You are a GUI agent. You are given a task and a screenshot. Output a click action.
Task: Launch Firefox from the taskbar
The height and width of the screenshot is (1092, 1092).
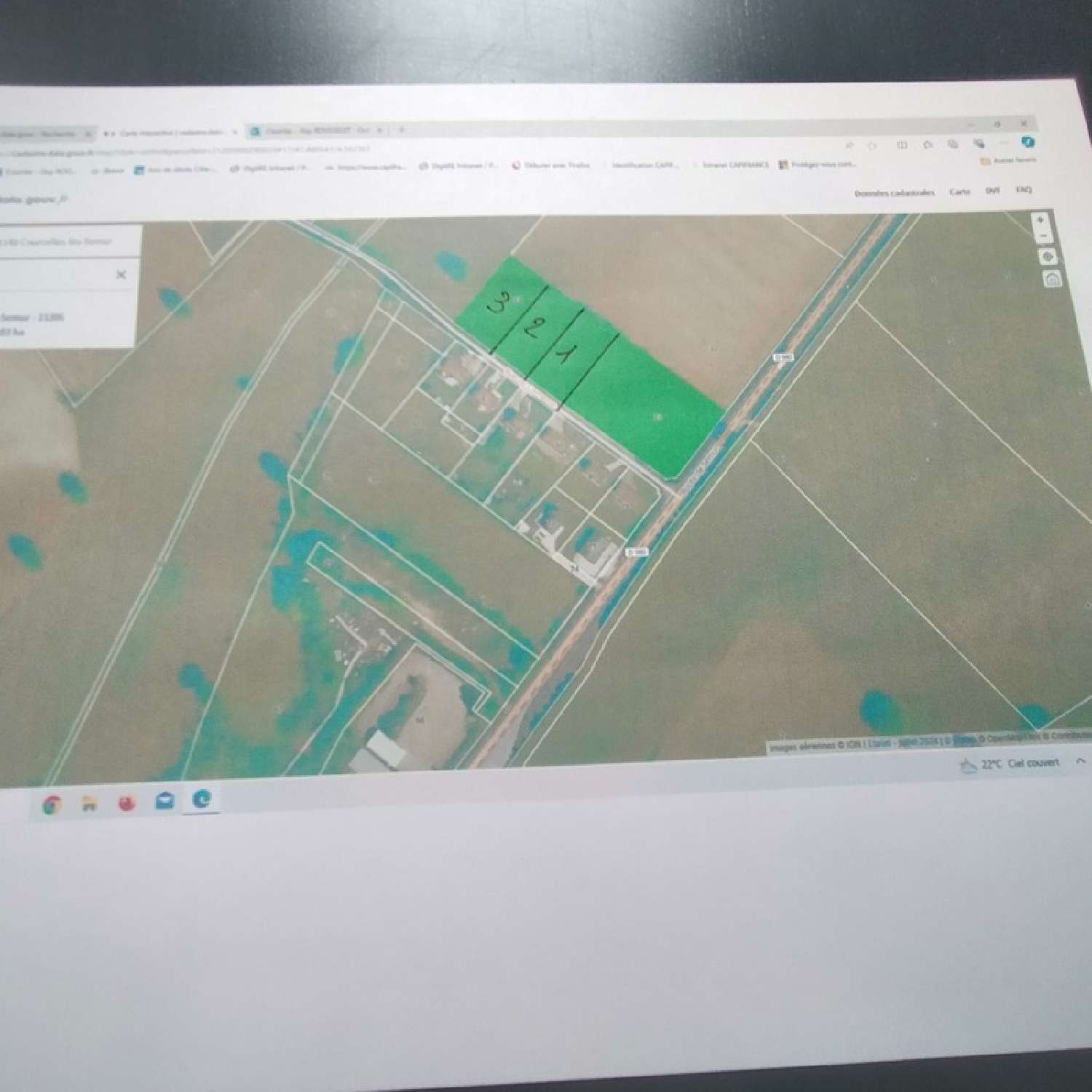pos(127,803)
